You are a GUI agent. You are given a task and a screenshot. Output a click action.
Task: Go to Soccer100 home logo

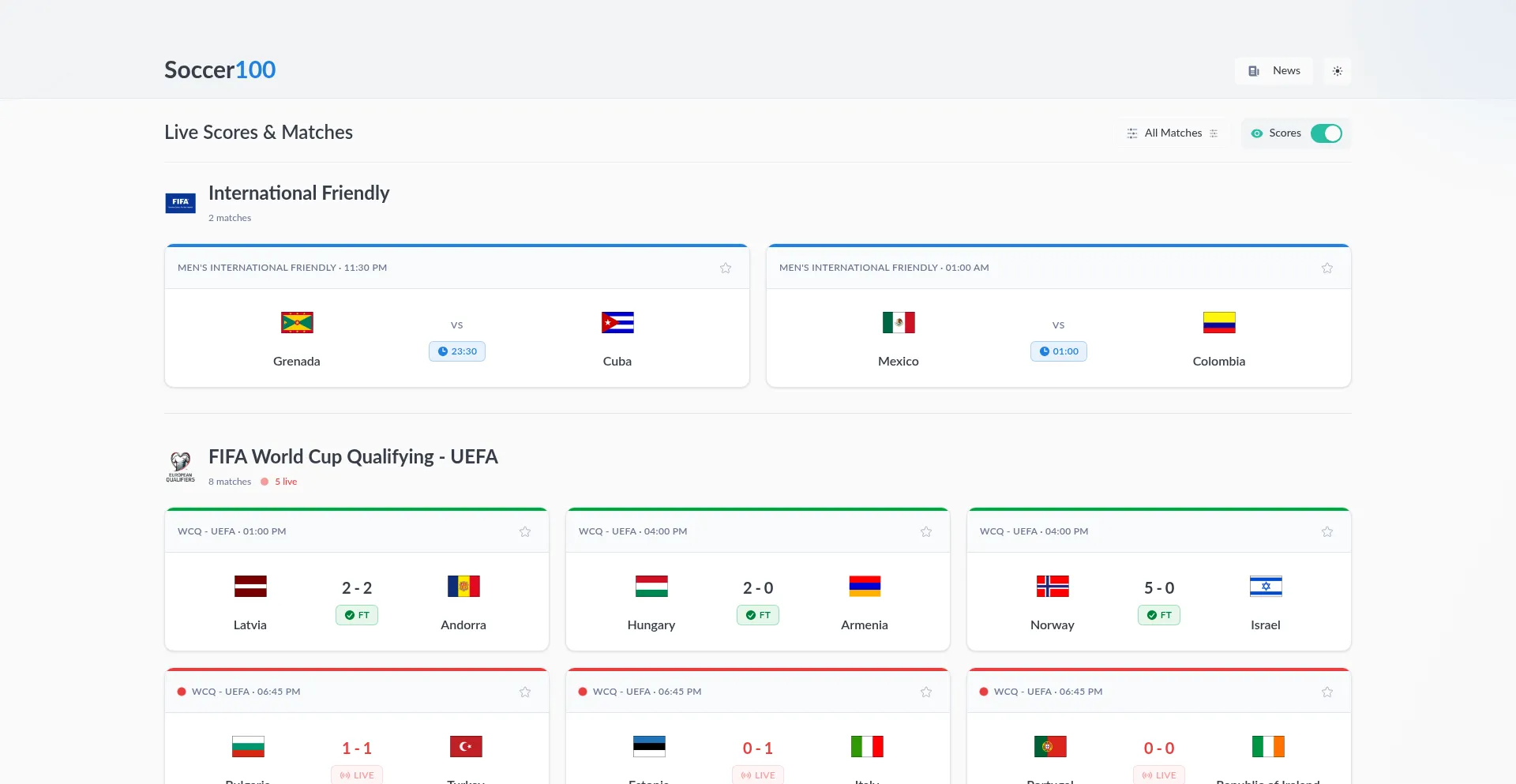click(220, 70)
